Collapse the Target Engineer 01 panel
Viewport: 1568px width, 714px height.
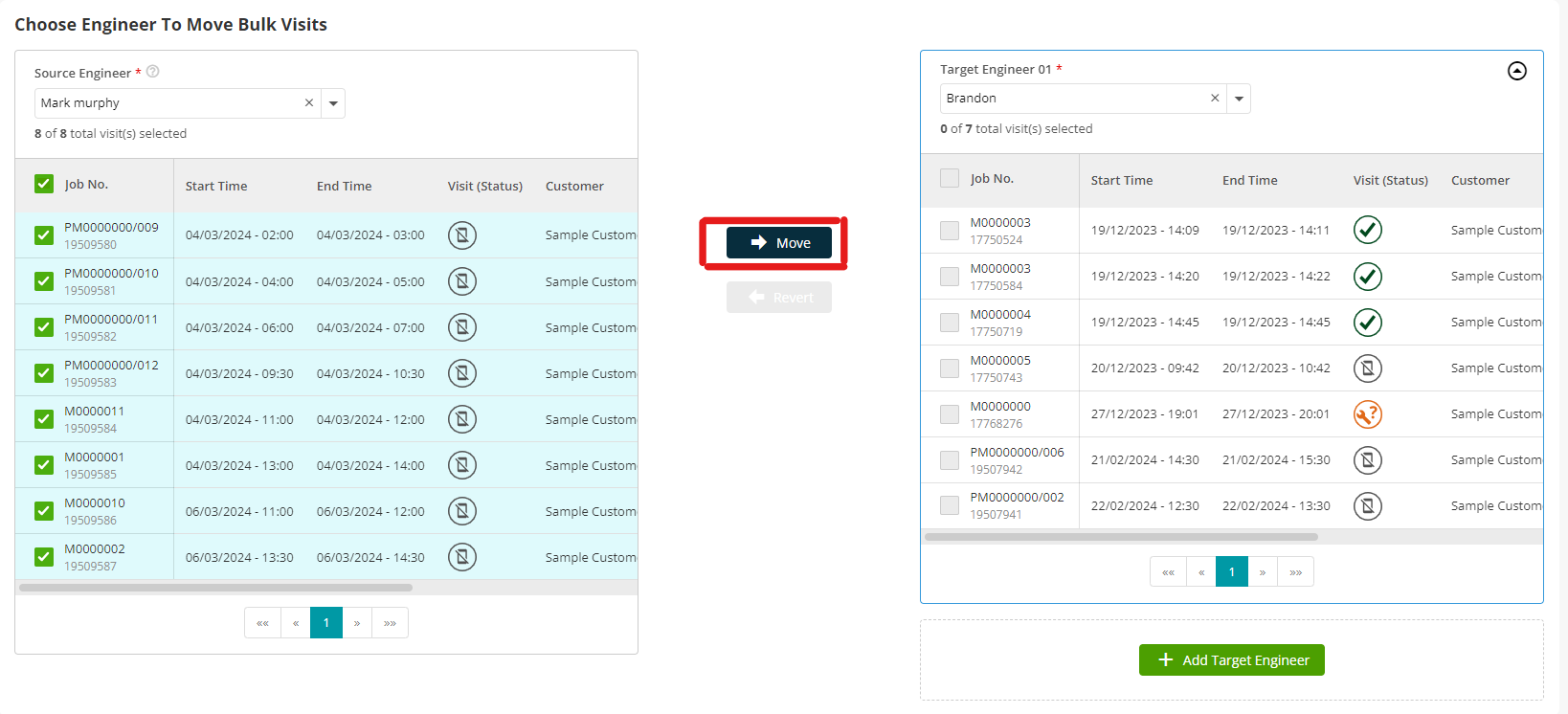[x=1517, y=71]
